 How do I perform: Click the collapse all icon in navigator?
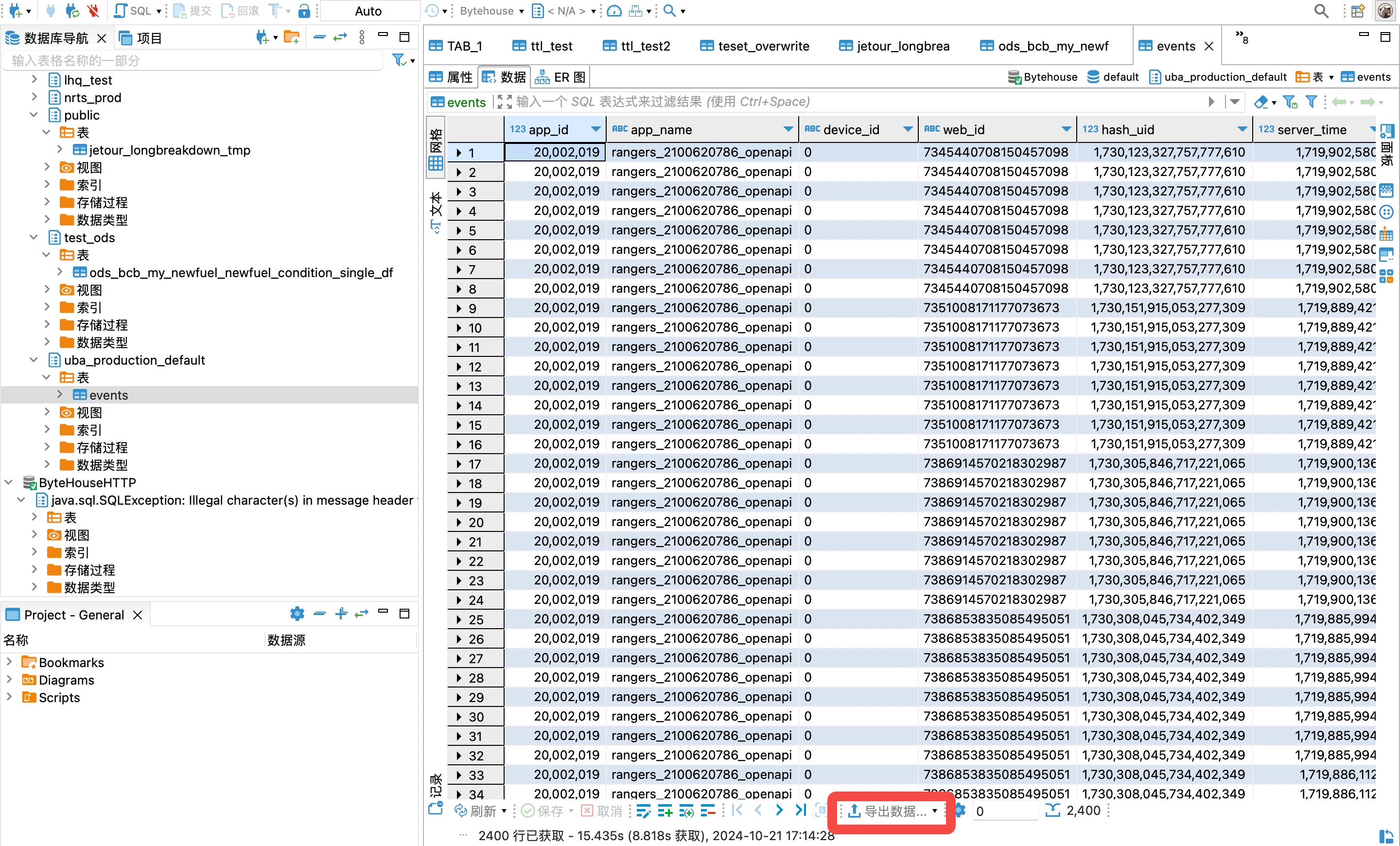(x=319, y=37)
